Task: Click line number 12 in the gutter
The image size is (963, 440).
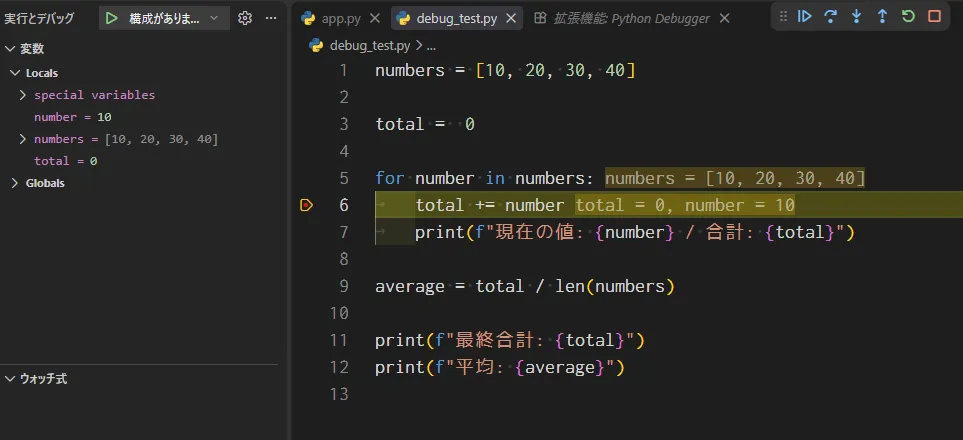Action: [x=339, y=367]
